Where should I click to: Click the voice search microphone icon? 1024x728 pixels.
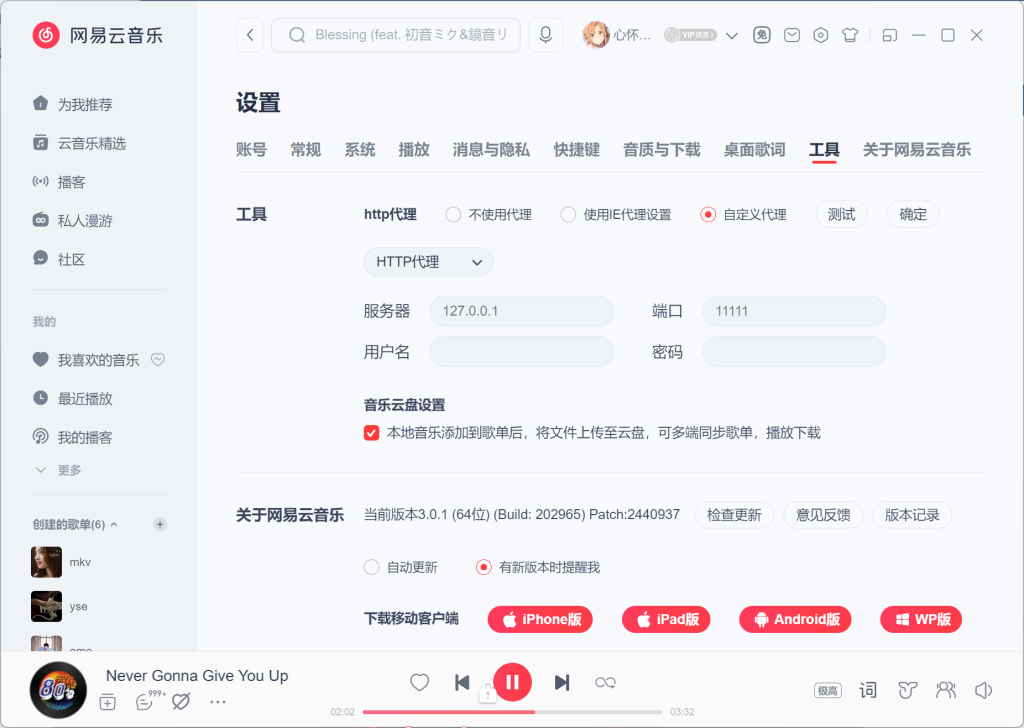pyautogui.click(x=545, y=35)
